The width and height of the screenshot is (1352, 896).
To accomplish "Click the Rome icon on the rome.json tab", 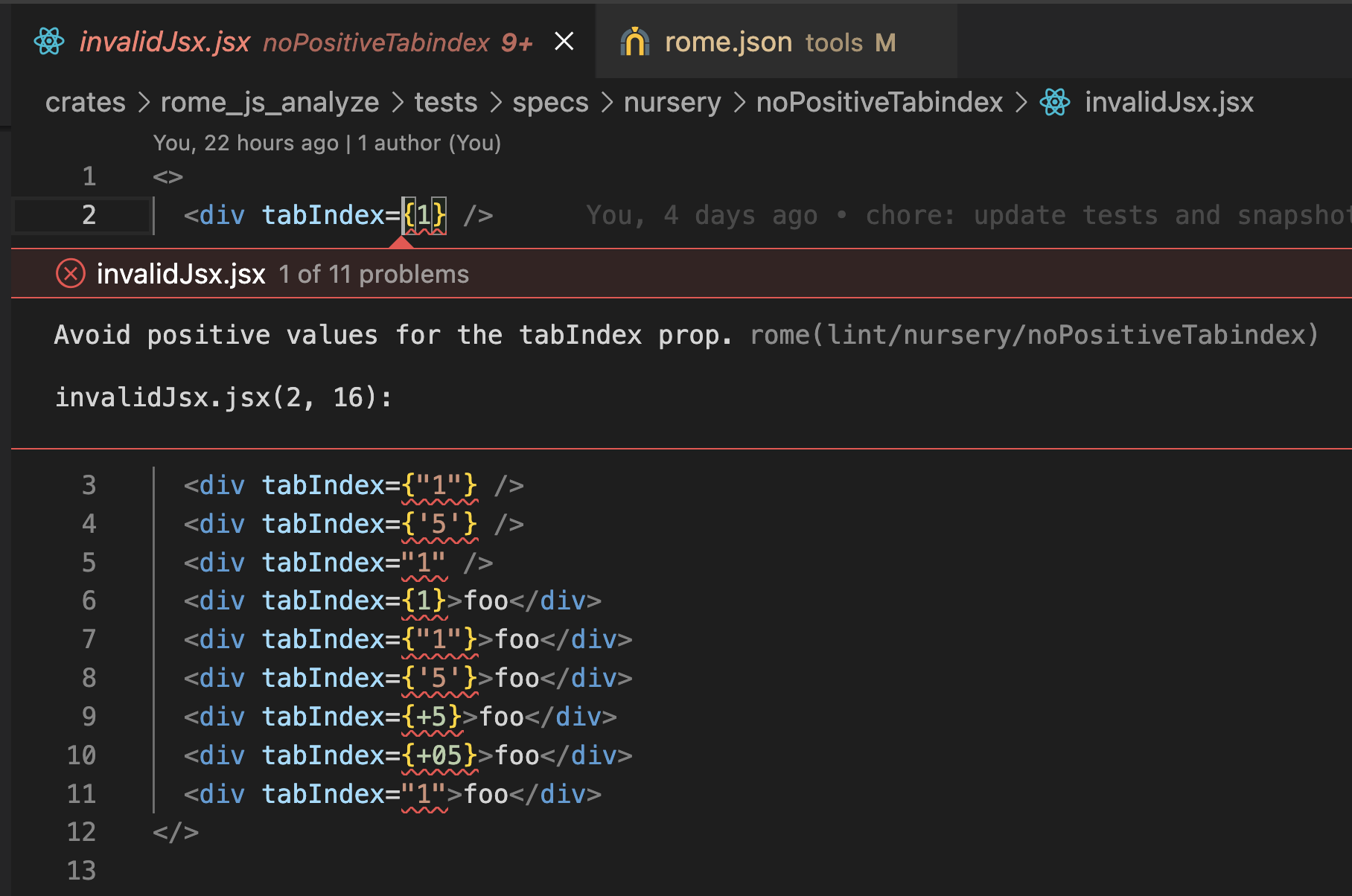I will pos(634,42).
